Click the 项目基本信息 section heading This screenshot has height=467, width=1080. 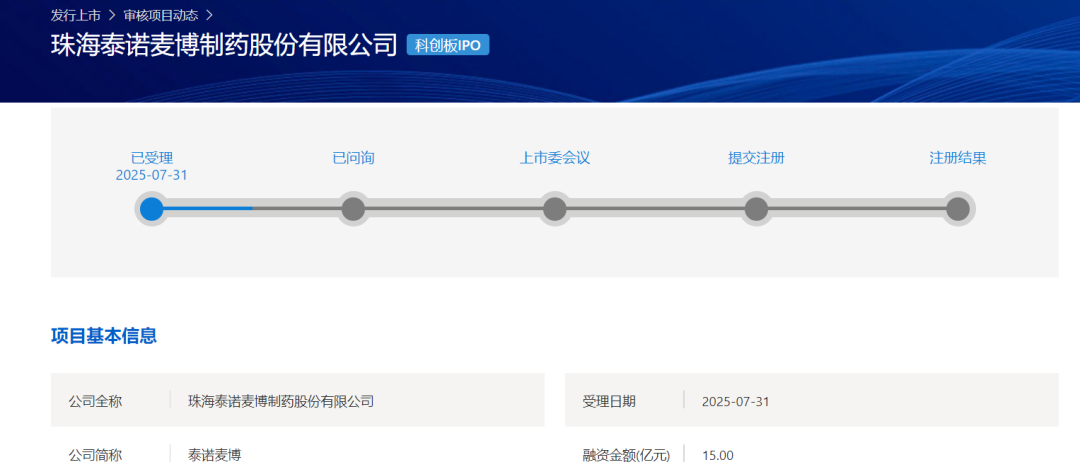pos(104,336)
